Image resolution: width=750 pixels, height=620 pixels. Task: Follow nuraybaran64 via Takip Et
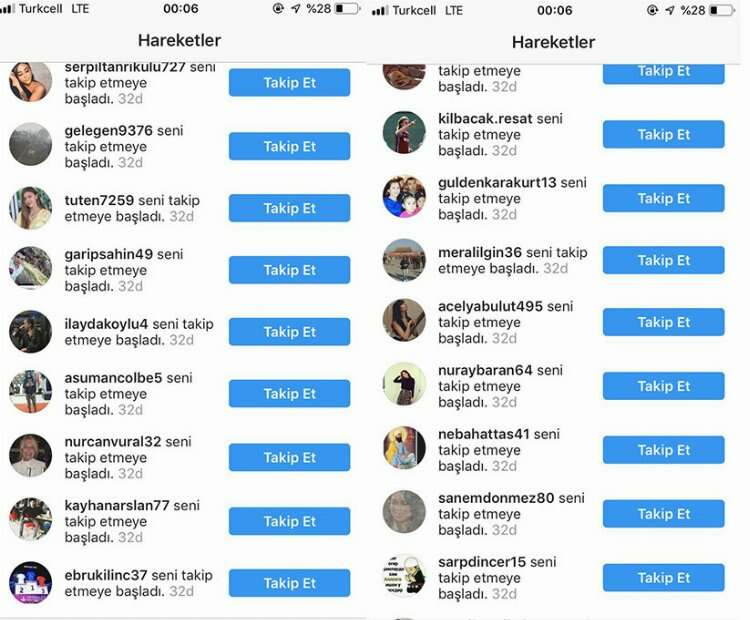pos(663,386)
